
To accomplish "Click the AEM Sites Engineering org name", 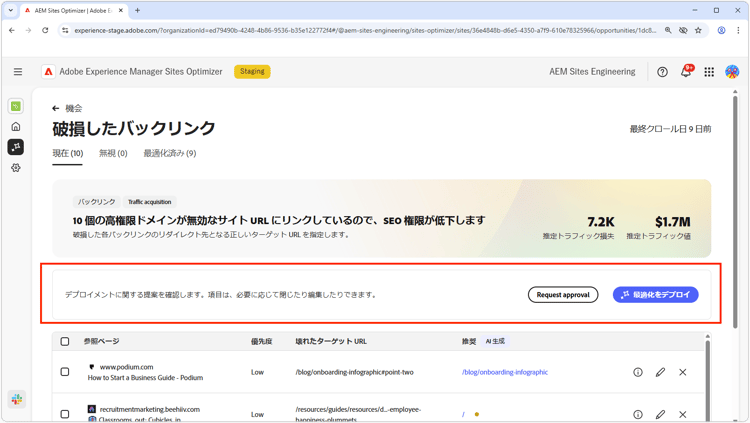I will [592, 72].
